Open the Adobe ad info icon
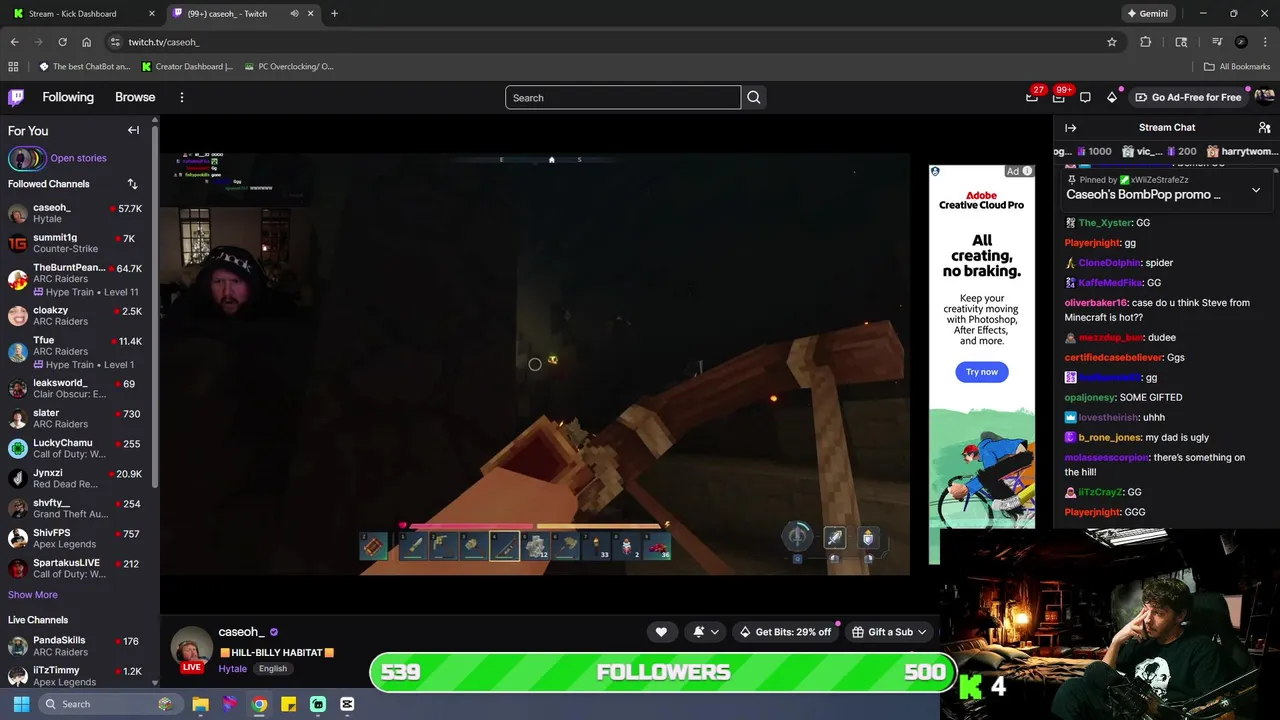Image resolution: width=1280 pixels, height=720 pixels. pos(1027,171)
